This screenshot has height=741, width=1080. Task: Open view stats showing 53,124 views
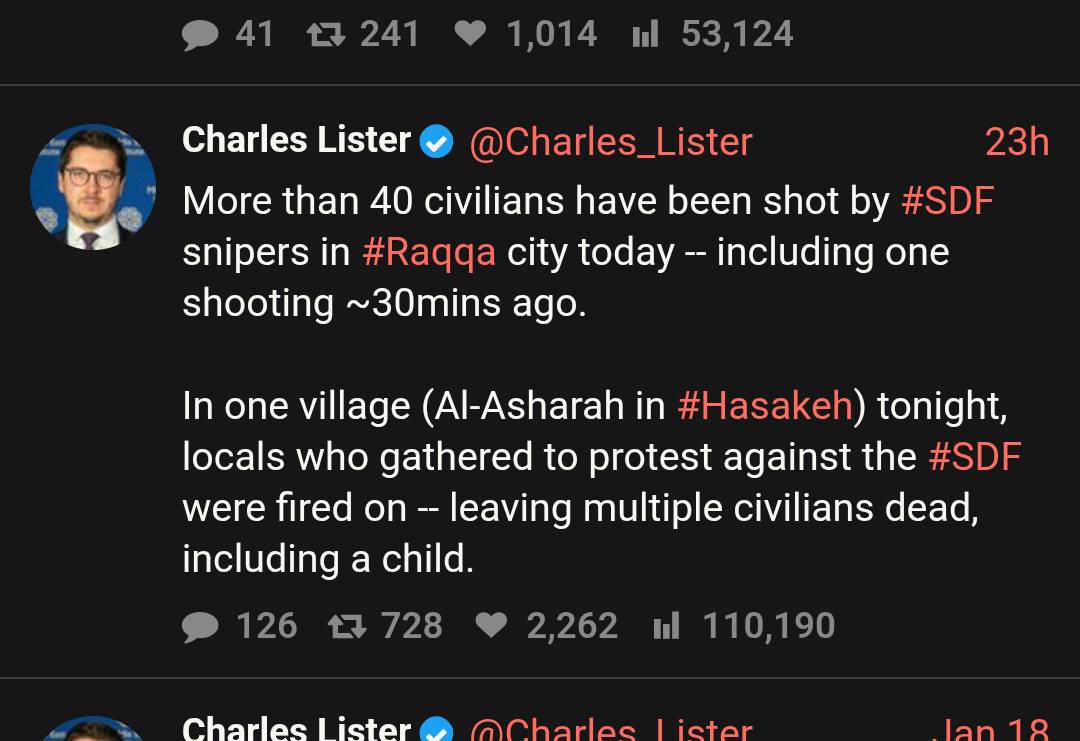click(x=646, y=35)
